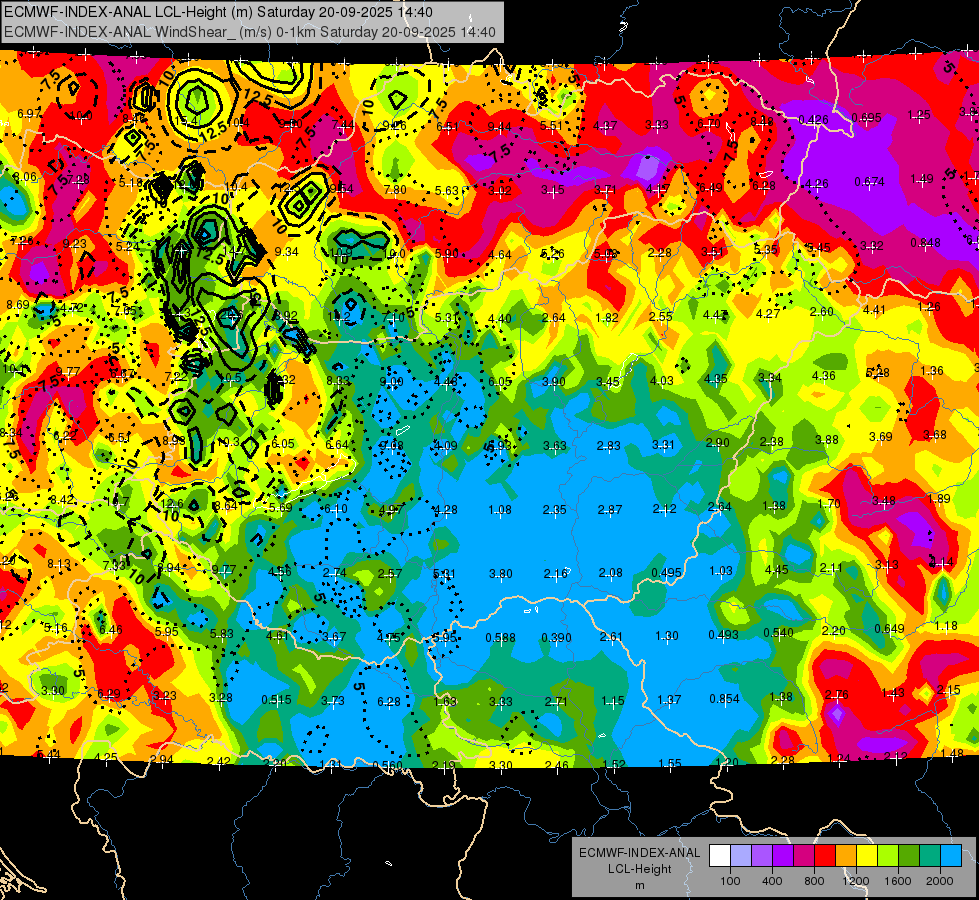Click the WindShear 0-1km header line
The width and height of the screenshot is (979, 900).
coord(250,32)
